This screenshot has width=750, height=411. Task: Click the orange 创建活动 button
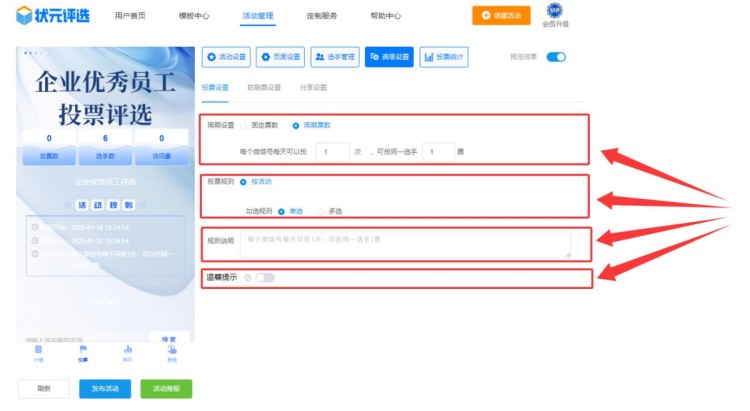501,15
